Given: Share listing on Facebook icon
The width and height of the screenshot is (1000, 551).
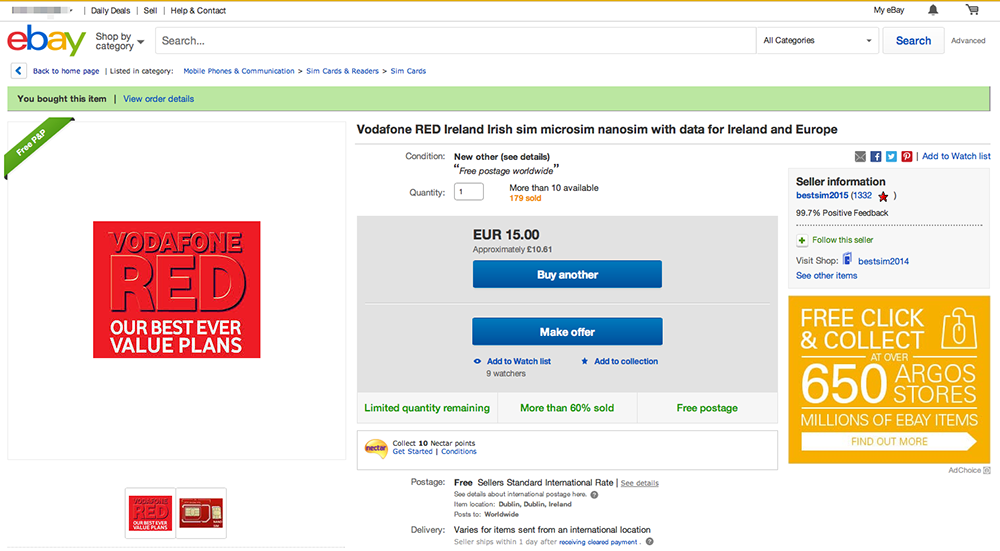Looking at the screenshot, I should pyautogui.click(x=876, y=156).
